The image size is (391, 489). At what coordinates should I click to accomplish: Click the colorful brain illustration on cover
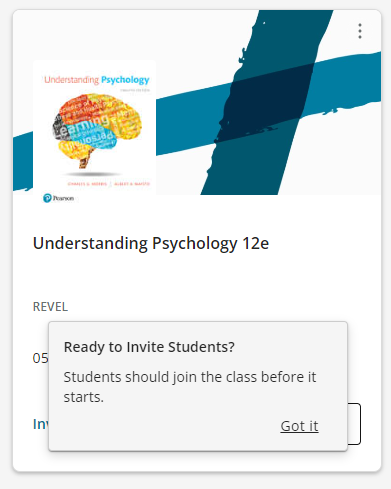pyautogui.click(x=97, y=130)
